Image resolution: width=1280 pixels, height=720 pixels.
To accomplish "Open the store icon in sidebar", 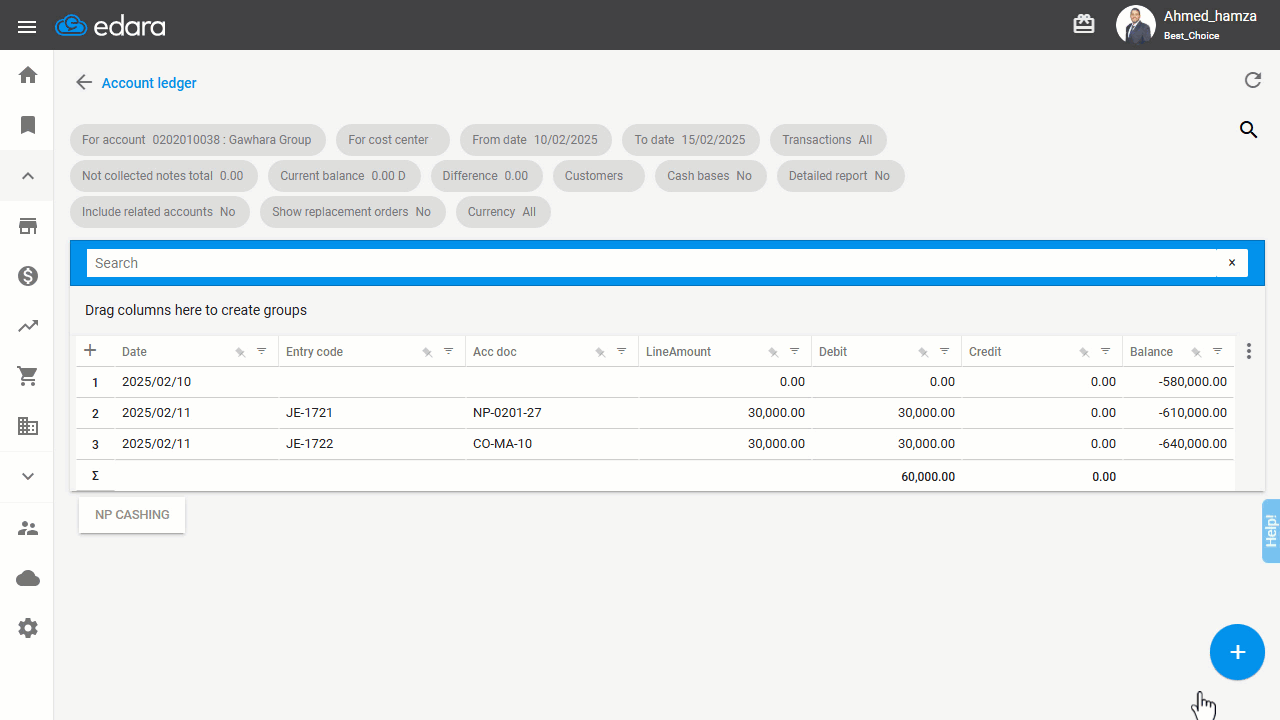I will (28, 226).
